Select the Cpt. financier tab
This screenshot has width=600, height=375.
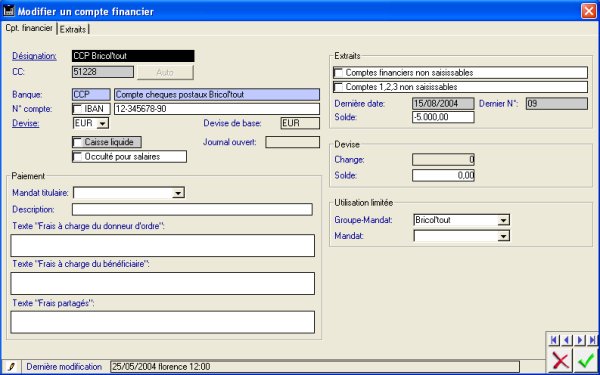[29, 28]
